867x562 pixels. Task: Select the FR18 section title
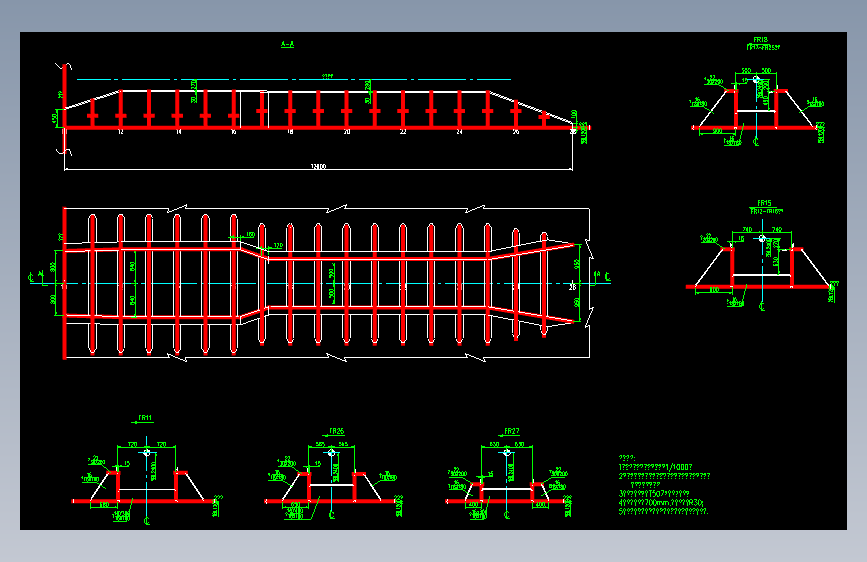click(760, 40)
